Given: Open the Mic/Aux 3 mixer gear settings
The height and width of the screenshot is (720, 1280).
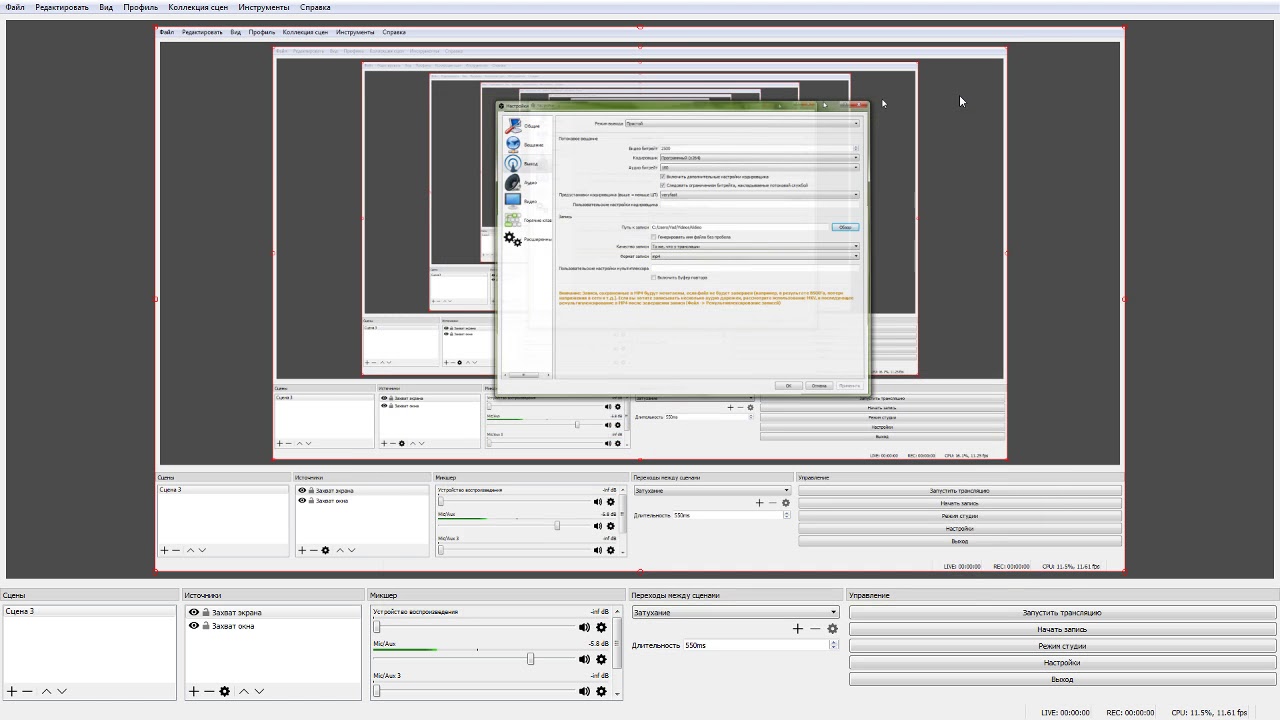Looking at the screenshot, I should [601, 691].
